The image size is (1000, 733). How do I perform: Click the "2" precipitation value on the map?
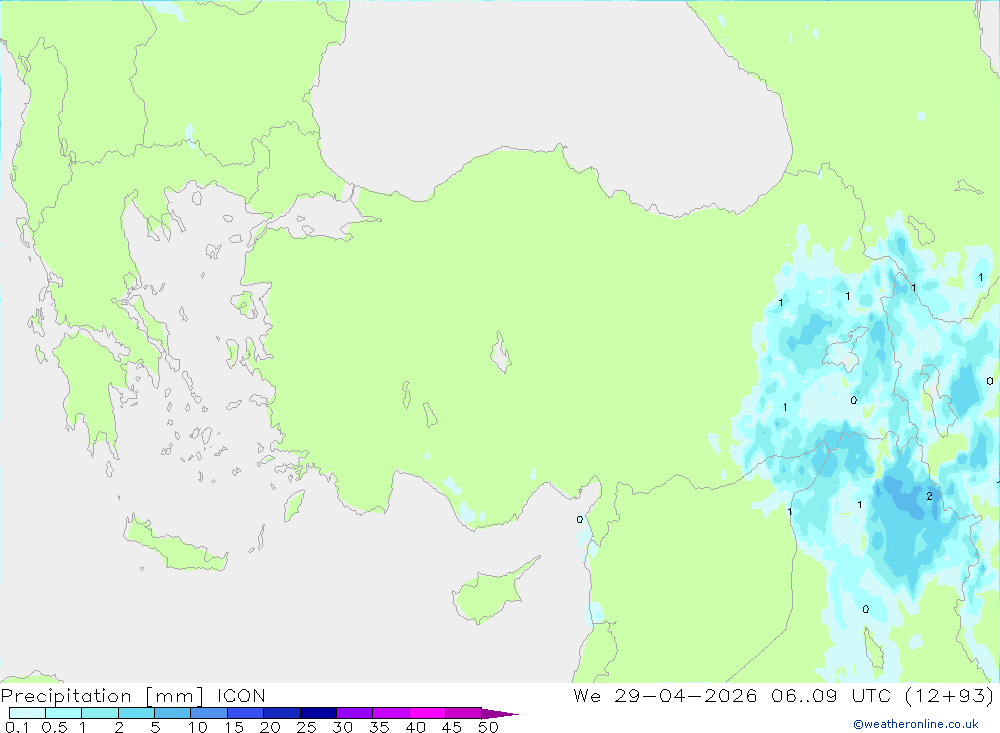[929, 496]
